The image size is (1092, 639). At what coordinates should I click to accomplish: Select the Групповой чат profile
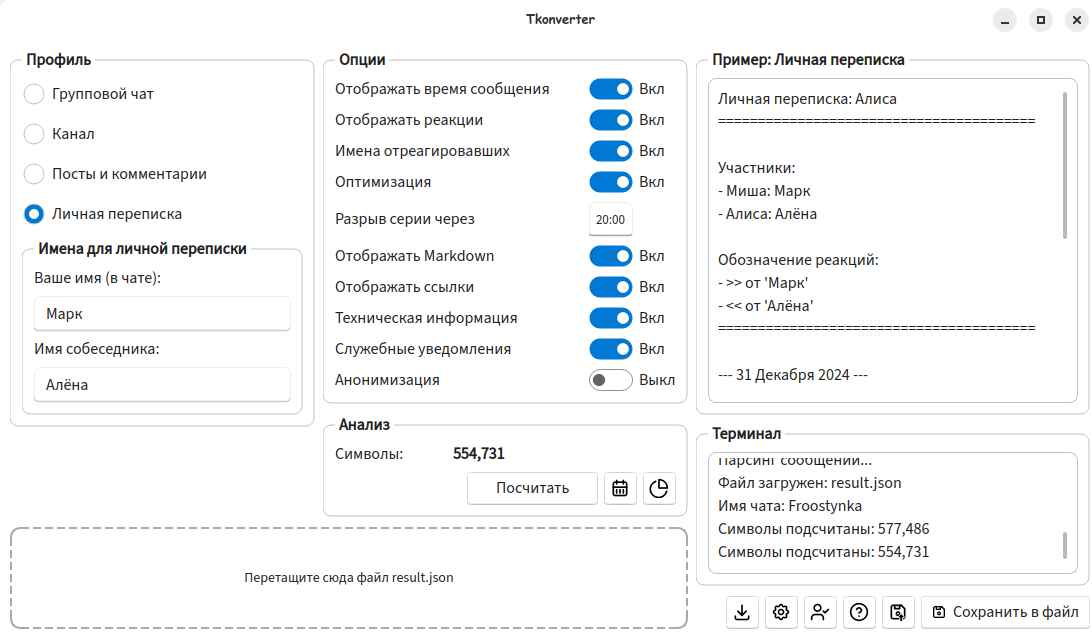click(x=34, y=94)
